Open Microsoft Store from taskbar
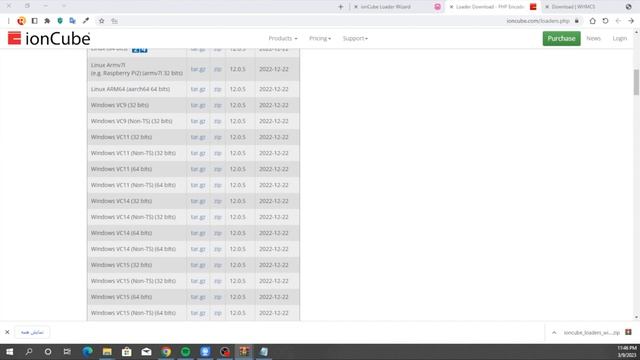 [x=127, y=351]
